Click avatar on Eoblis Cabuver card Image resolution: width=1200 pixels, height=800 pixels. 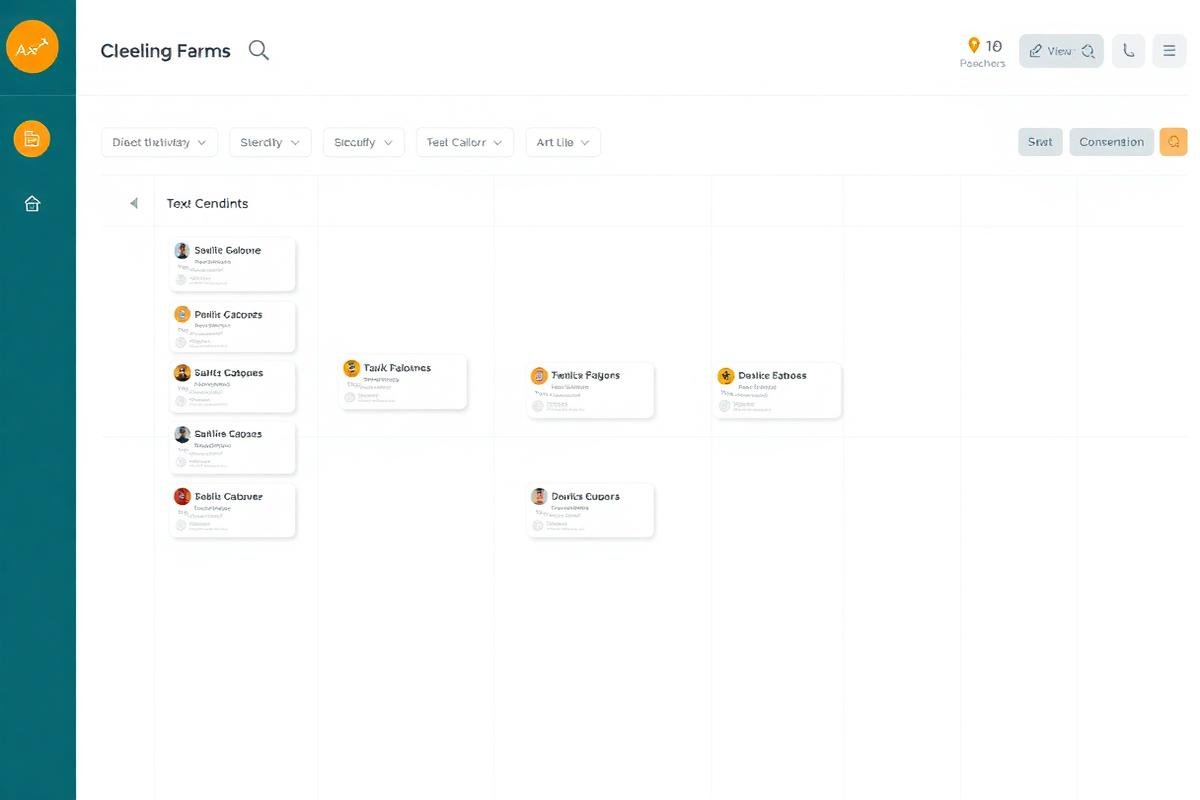coord(182,496)
